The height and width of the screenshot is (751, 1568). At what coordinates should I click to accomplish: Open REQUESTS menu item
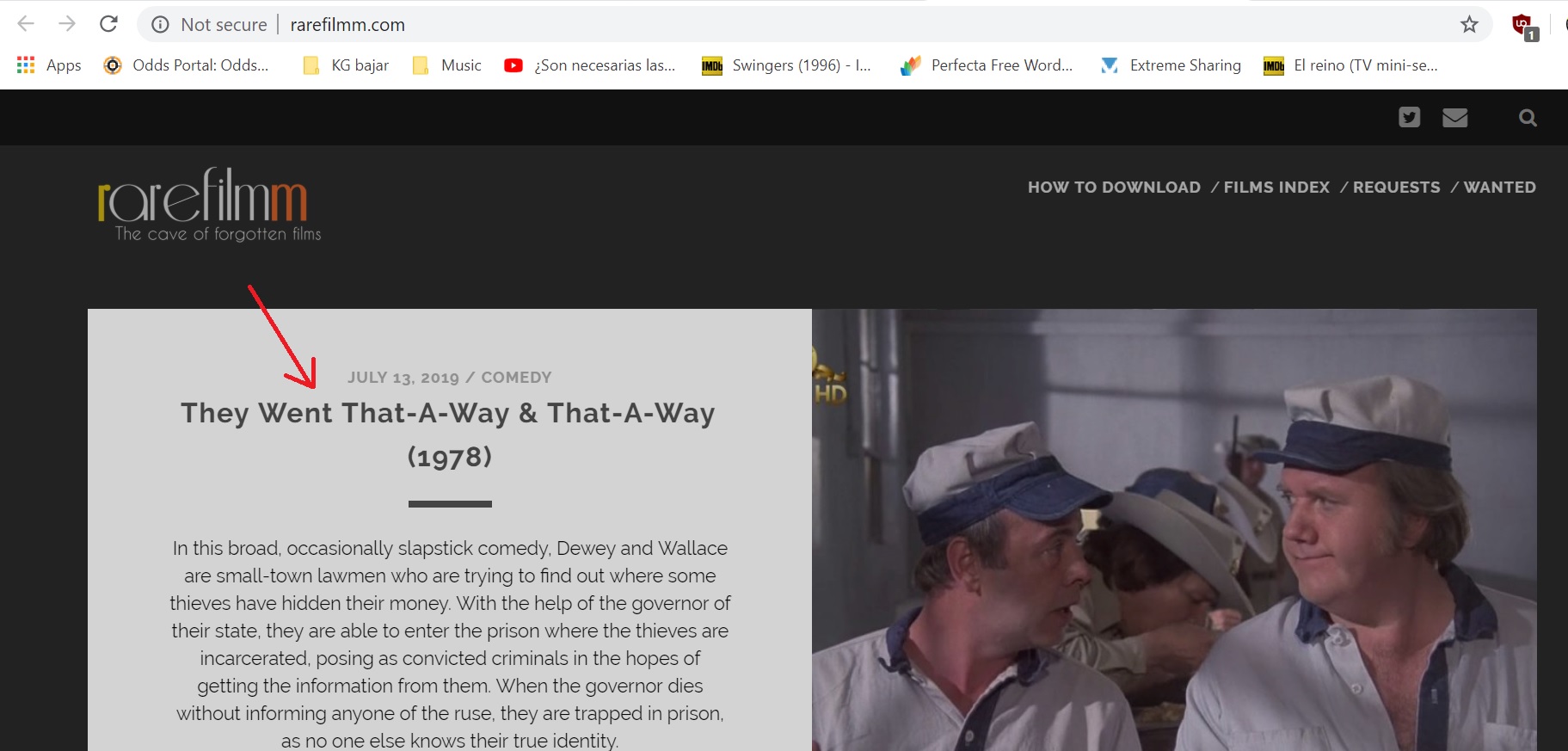(1396, 188)
